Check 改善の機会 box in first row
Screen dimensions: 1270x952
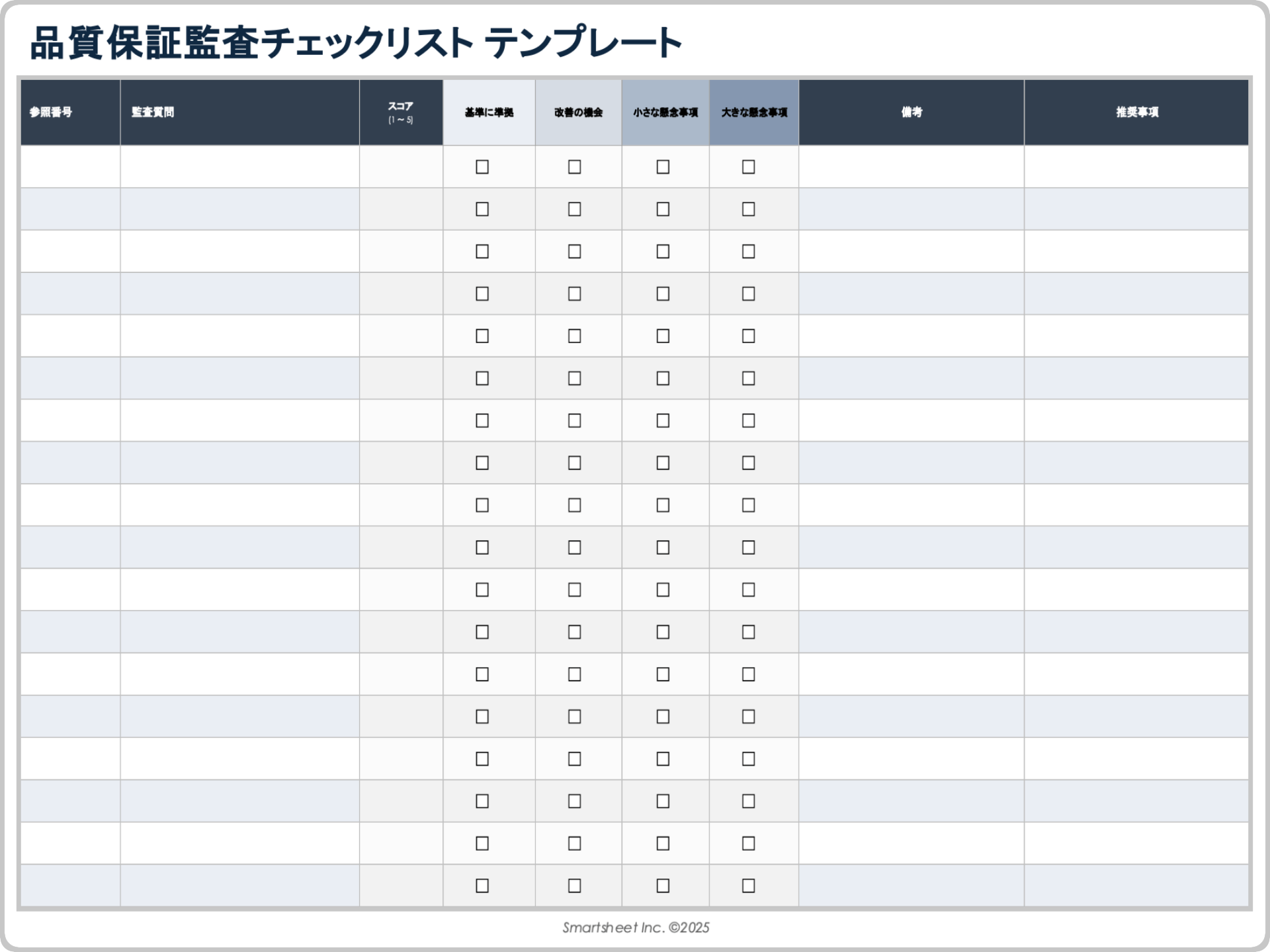coord(574,167)
